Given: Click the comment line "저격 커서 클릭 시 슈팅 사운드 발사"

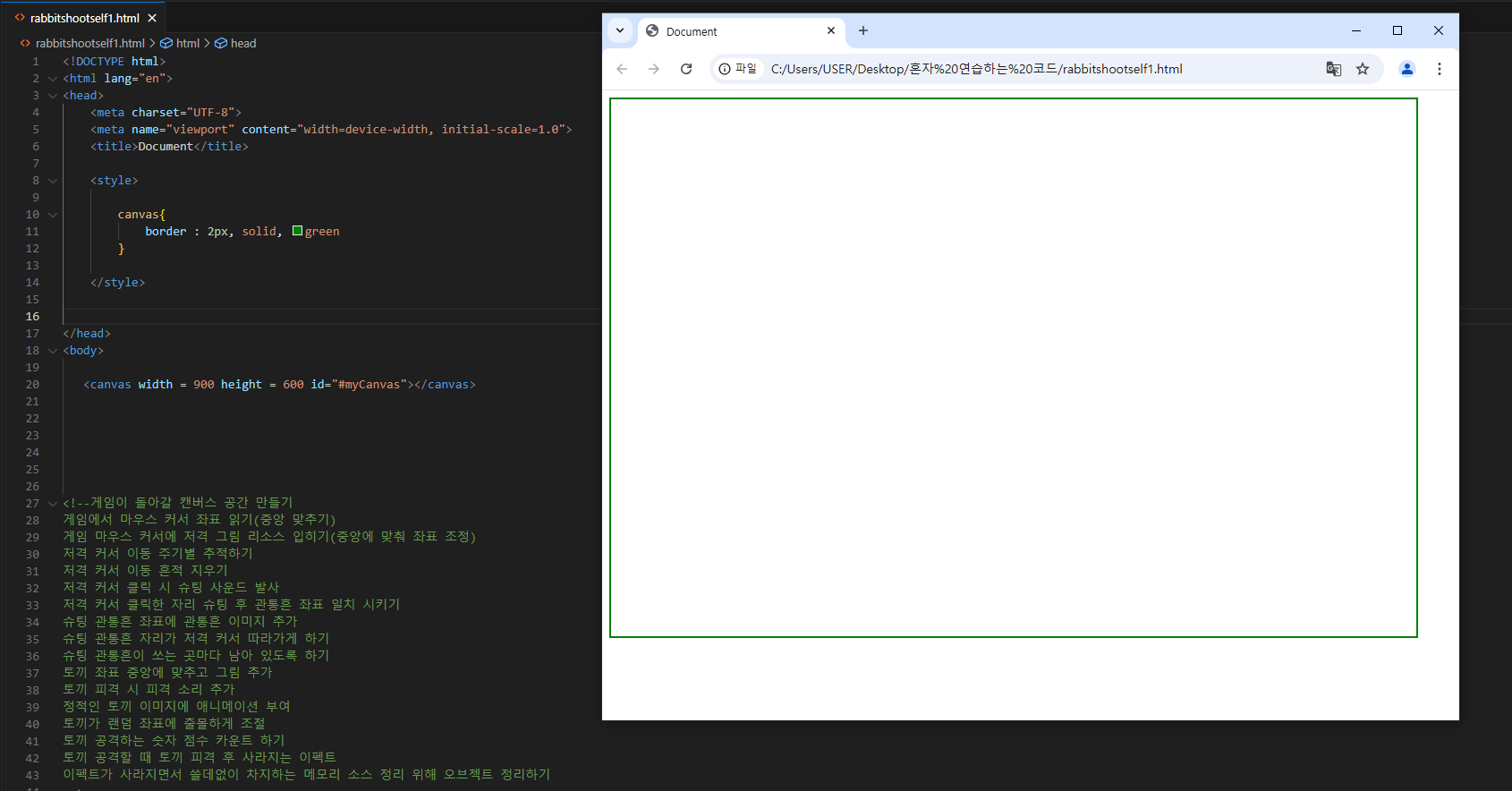Looking at the screenshot, I should [171, 588].
